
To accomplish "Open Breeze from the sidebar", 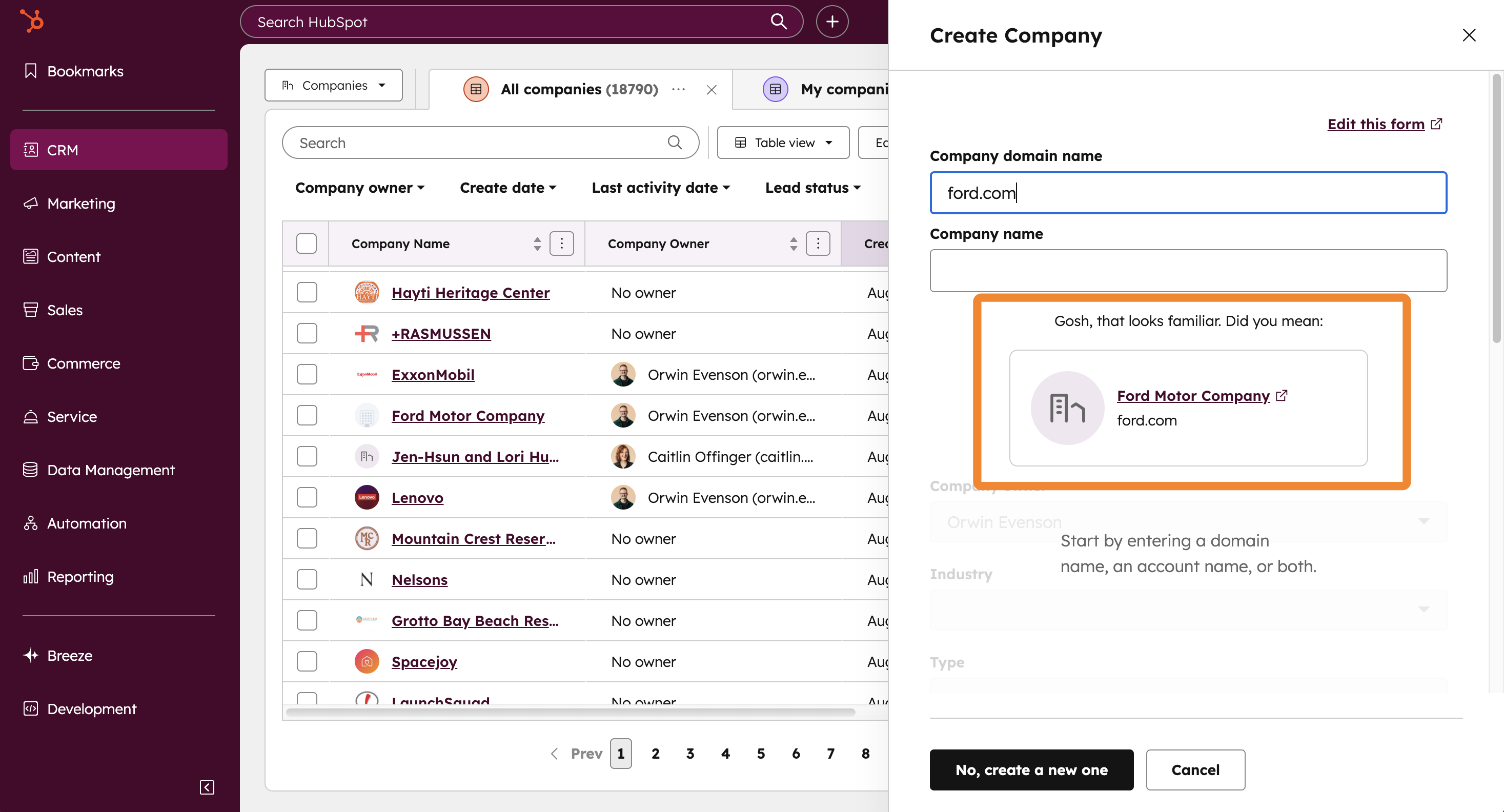I will tap(70, 656).
